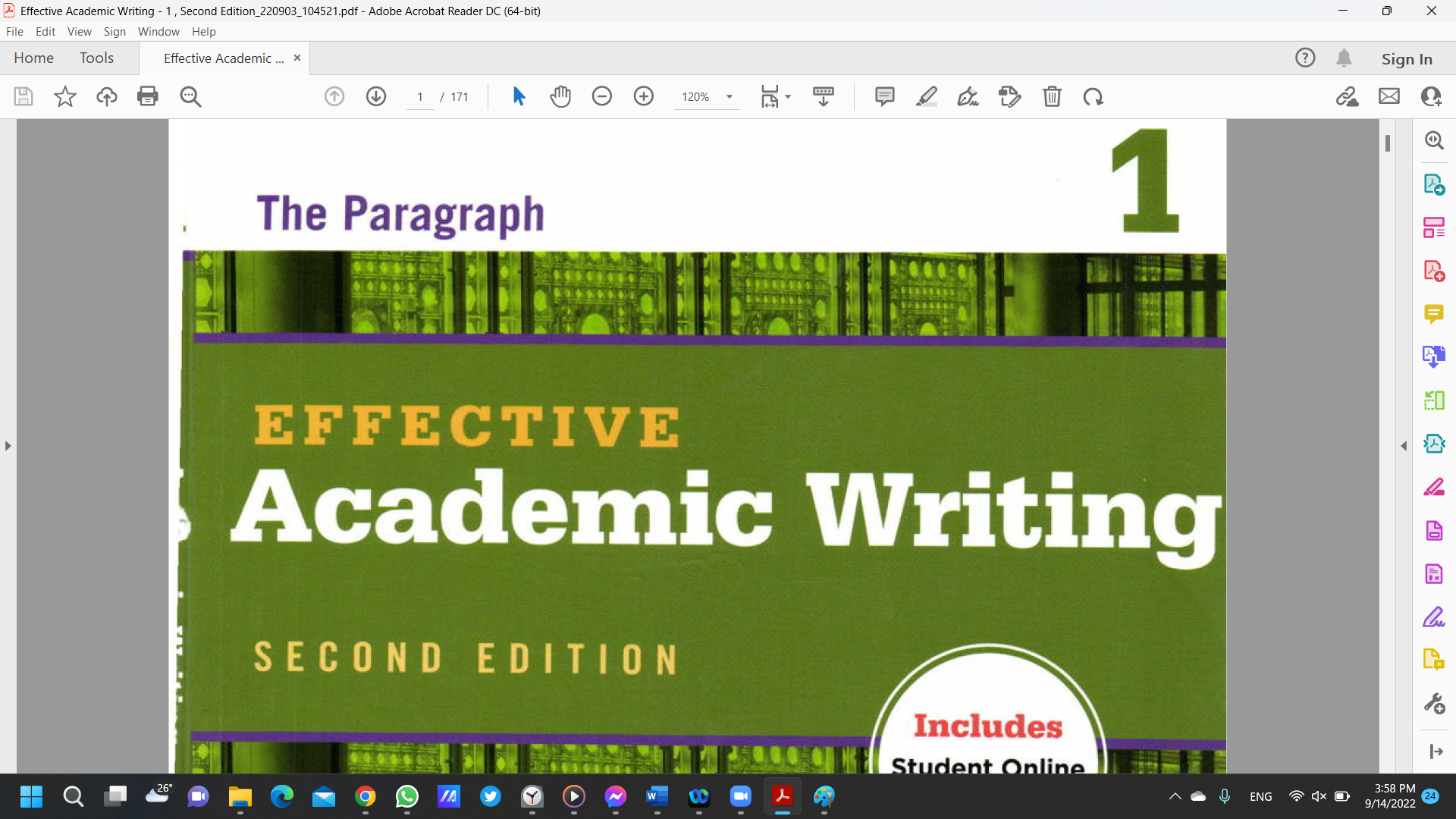Viewport: 1456px width, 819px height.
Task: Open Microsoft Word from the taskbar
Action: [657, 796]
